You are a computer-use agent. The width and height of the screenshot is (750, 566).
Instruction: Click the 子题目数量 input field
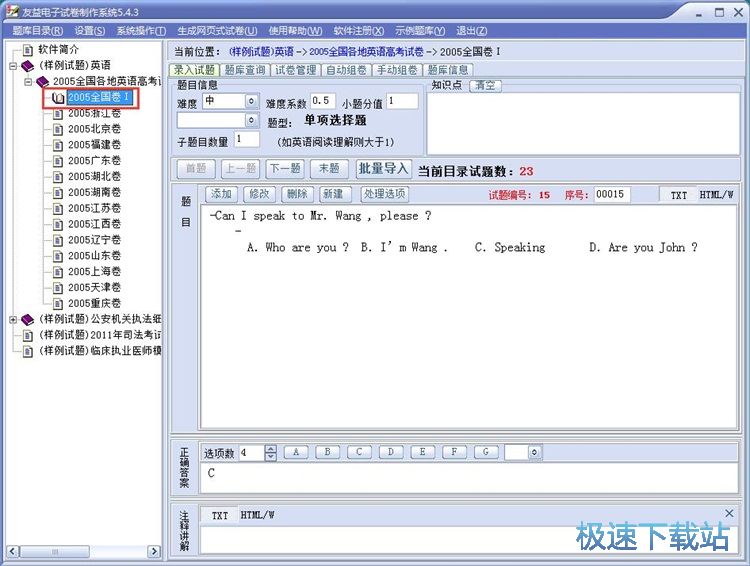pos(247,140)
